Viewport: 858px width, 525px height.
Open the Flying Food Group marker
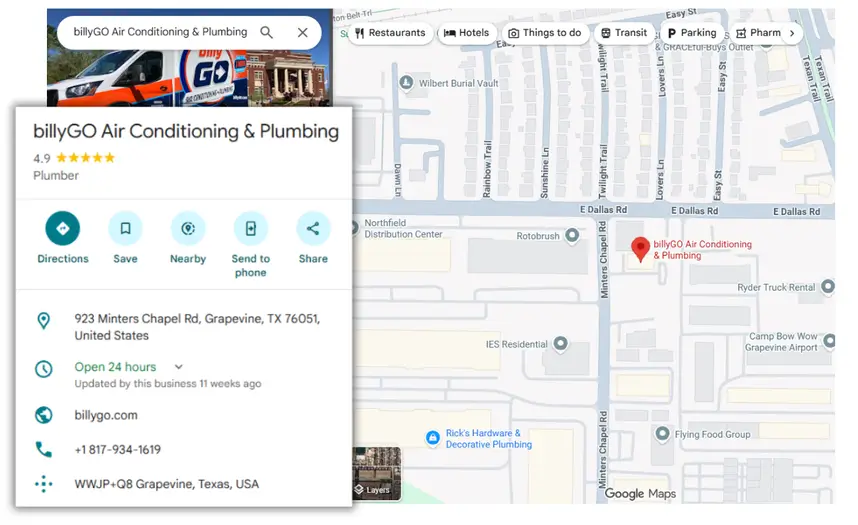(662, 434)
